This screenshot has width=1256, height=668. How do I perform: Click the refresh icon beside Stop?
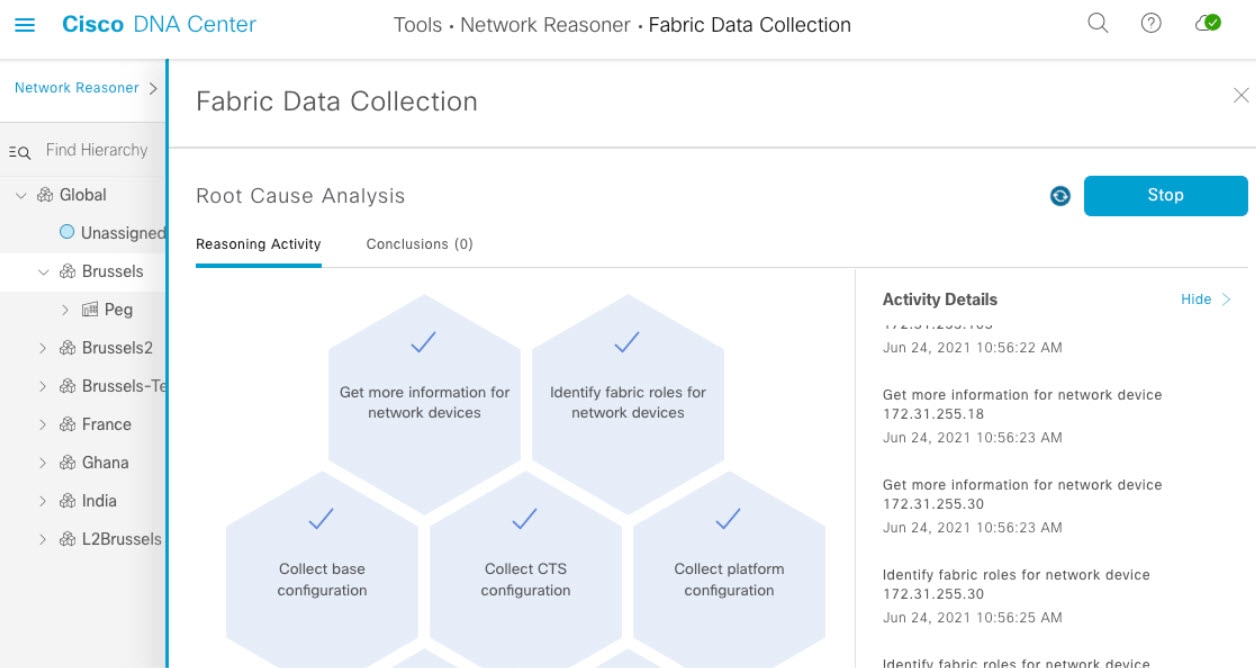[1060, 196]
